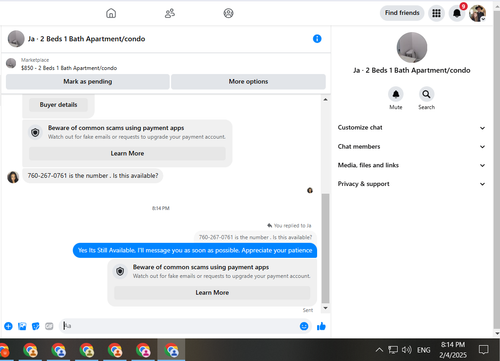Click the quoted reply preview '760-267-0761 is the number'
This screenshot has height=361, width=500.
coord(255,237)
